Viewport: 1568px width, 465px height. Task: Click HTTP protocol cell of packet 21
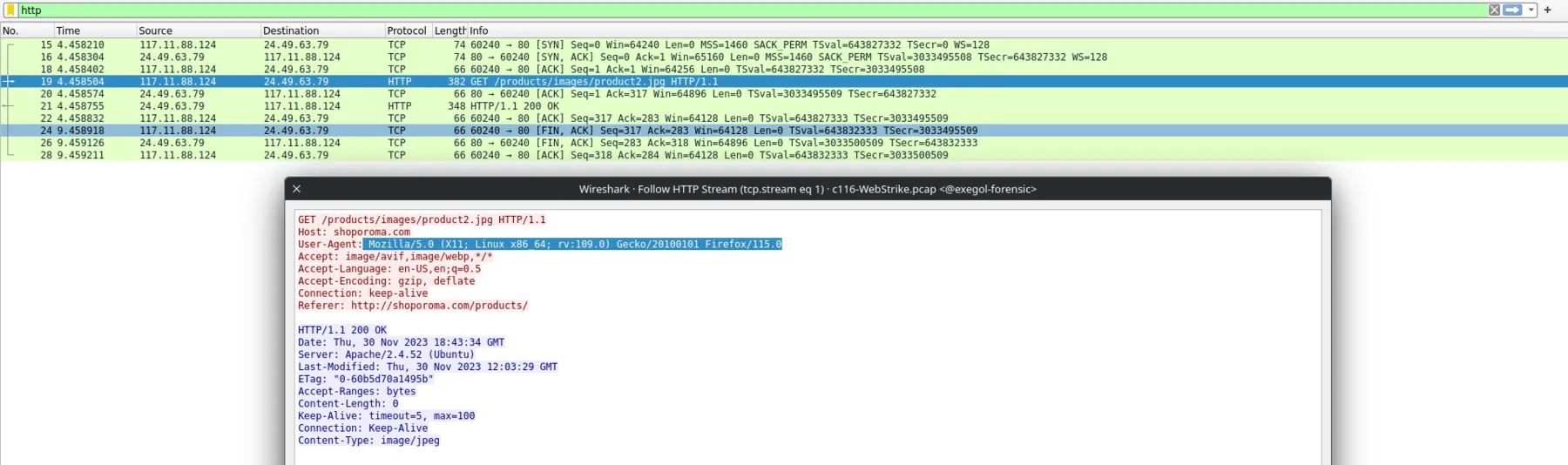tap(399, 105)
